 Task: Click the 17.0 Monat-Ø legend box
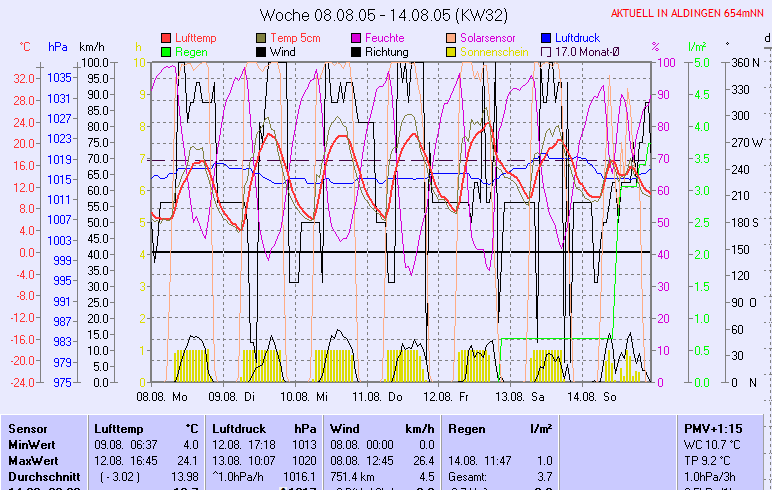pyautogui.click(x=547, y=52)
